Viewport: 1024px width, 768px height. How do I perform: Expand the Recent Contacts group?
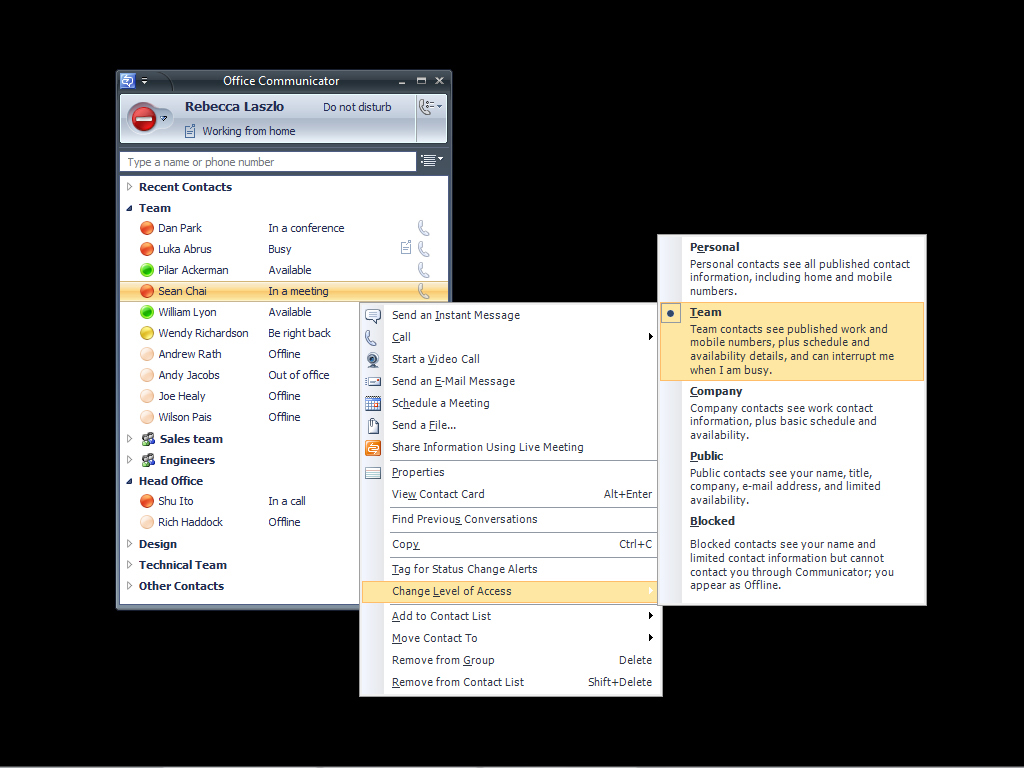pos(129,187)
